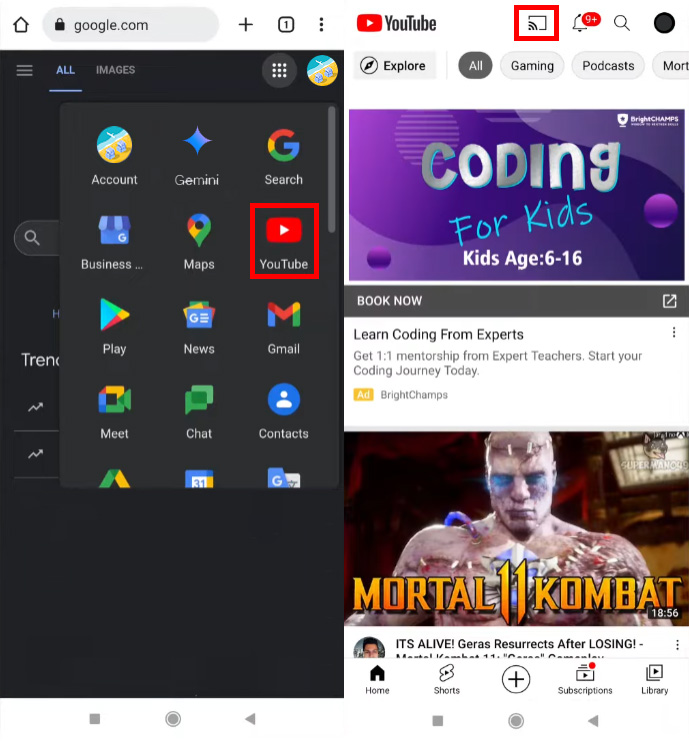Open Meet in the apps panel
This screenshot has width=689, height=746.
pyautogui.click(x=114, y=412)
